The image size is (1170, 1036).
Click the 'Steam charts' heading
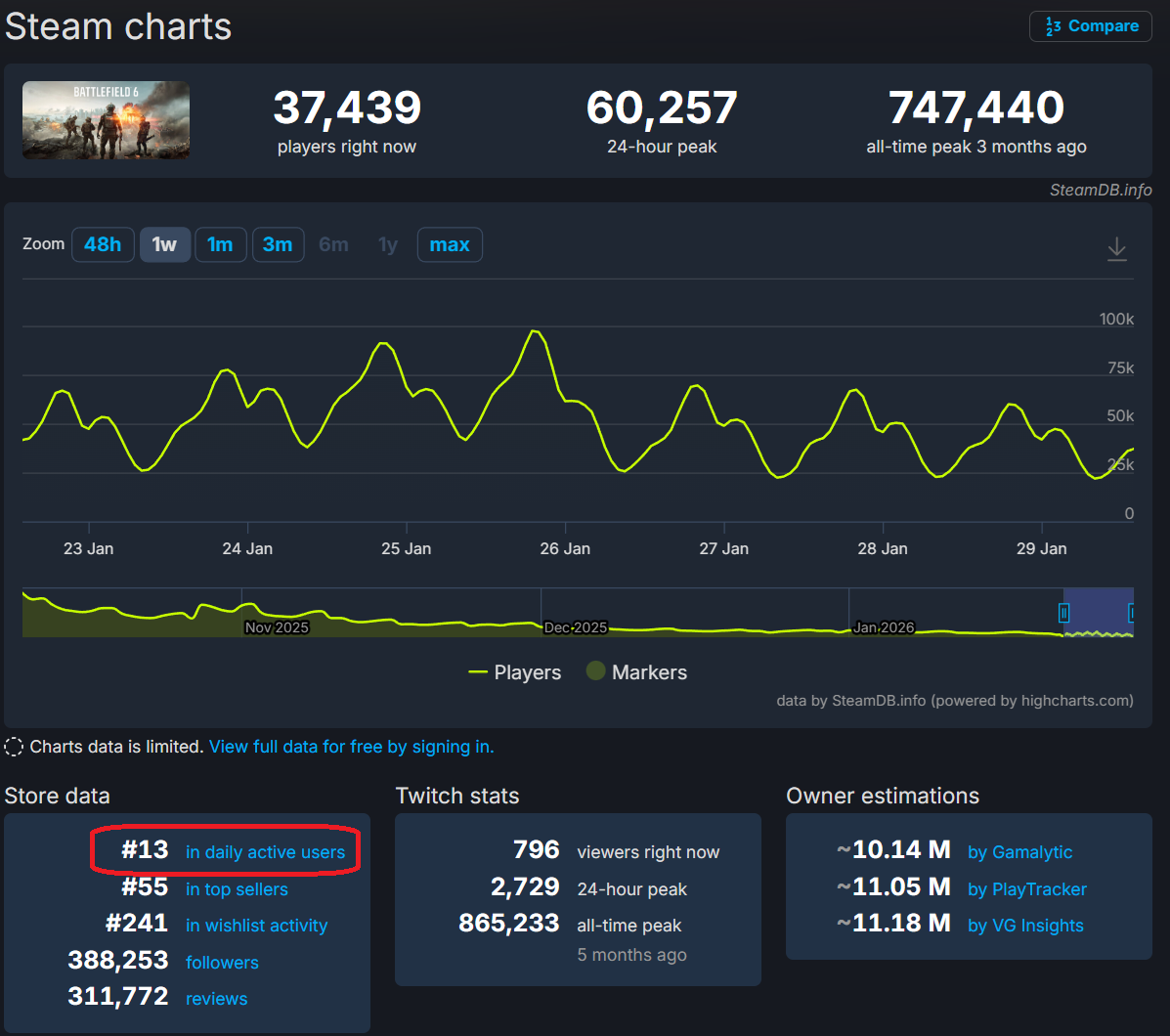(x=118, y=26)
